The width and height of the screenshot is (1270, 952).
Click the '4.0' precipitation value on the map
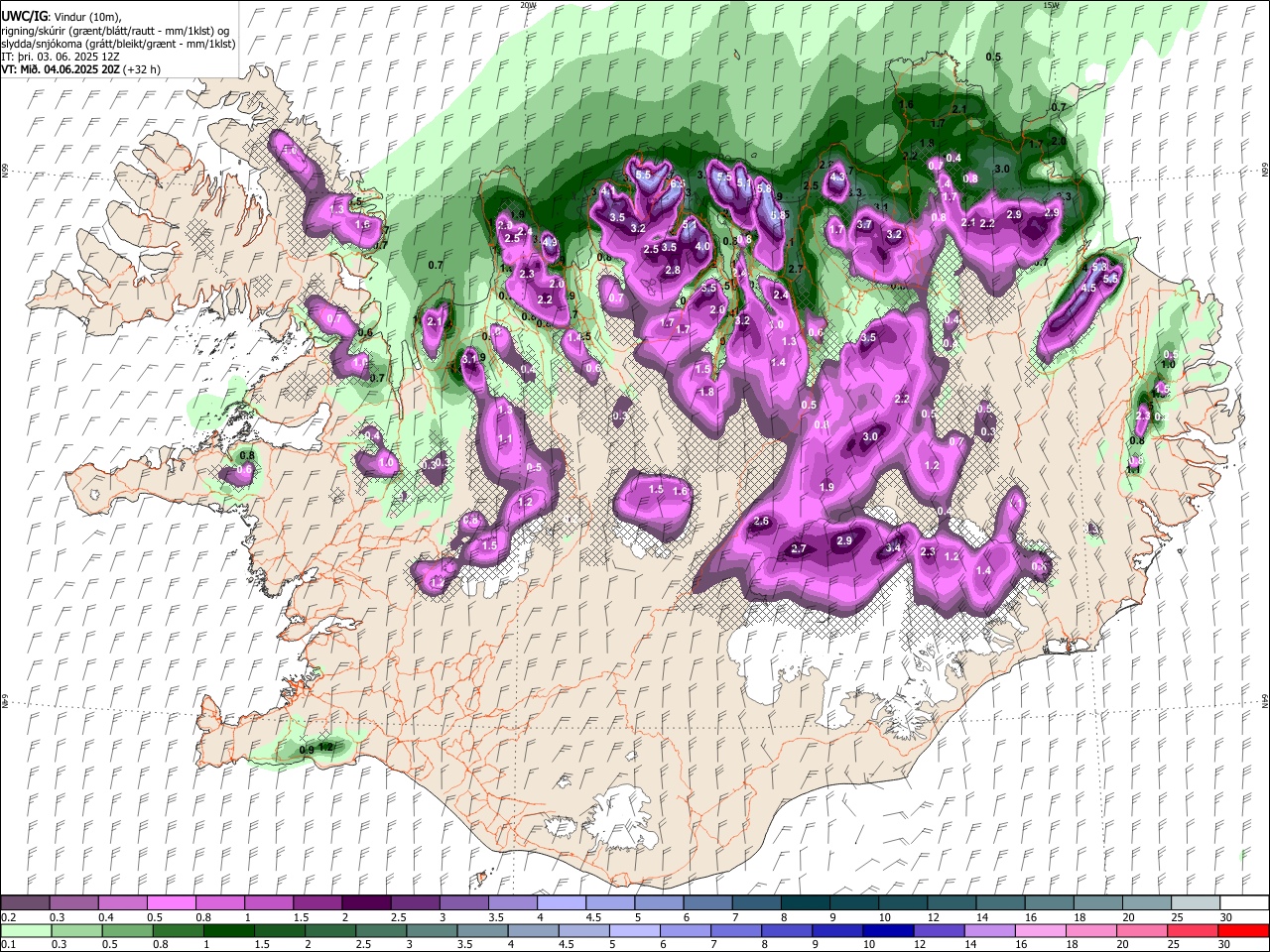click(x=702, y=247)
